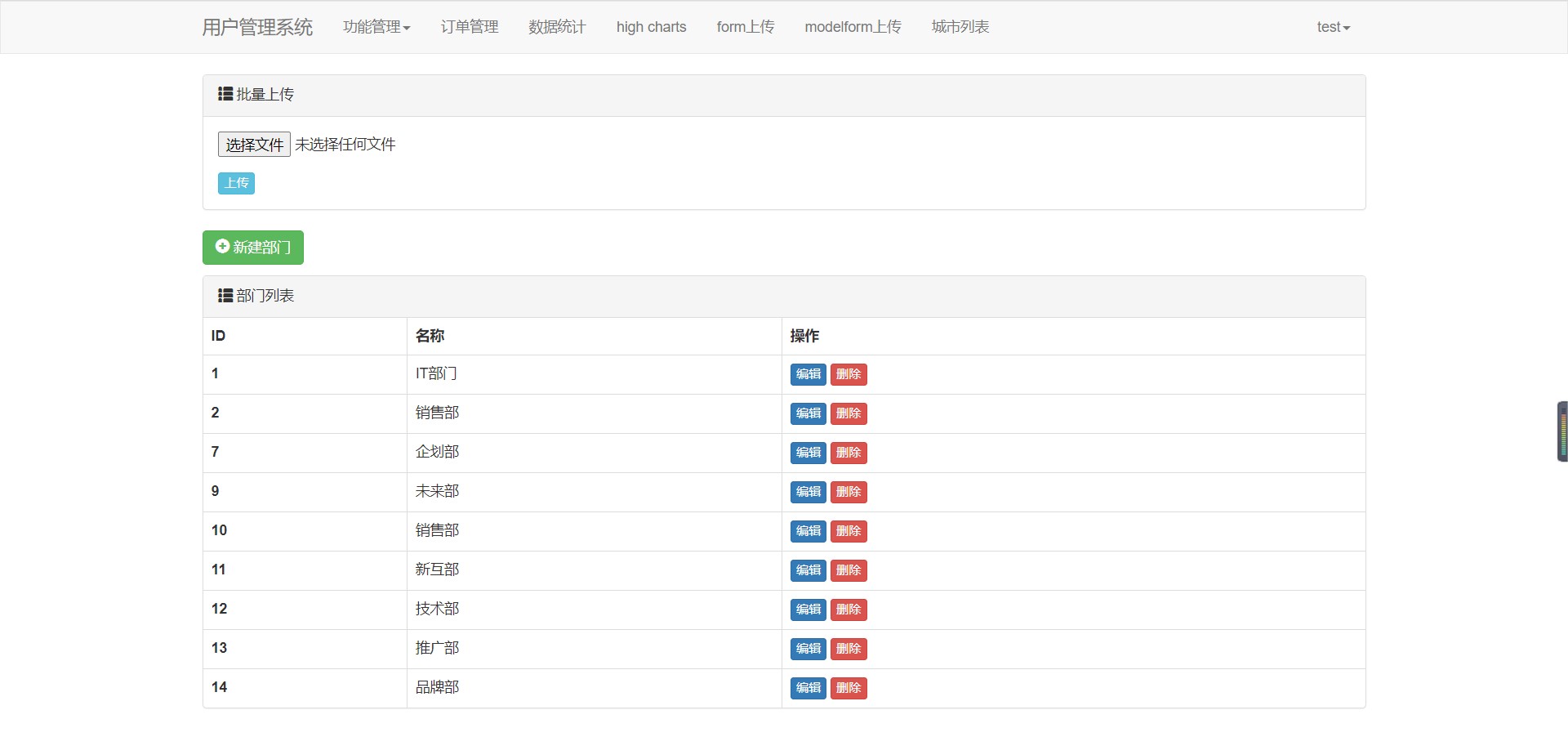This screenshot has height=737, width=1568.
Task: Click the edit icon for 推广部 row
Action: (807, 649)
